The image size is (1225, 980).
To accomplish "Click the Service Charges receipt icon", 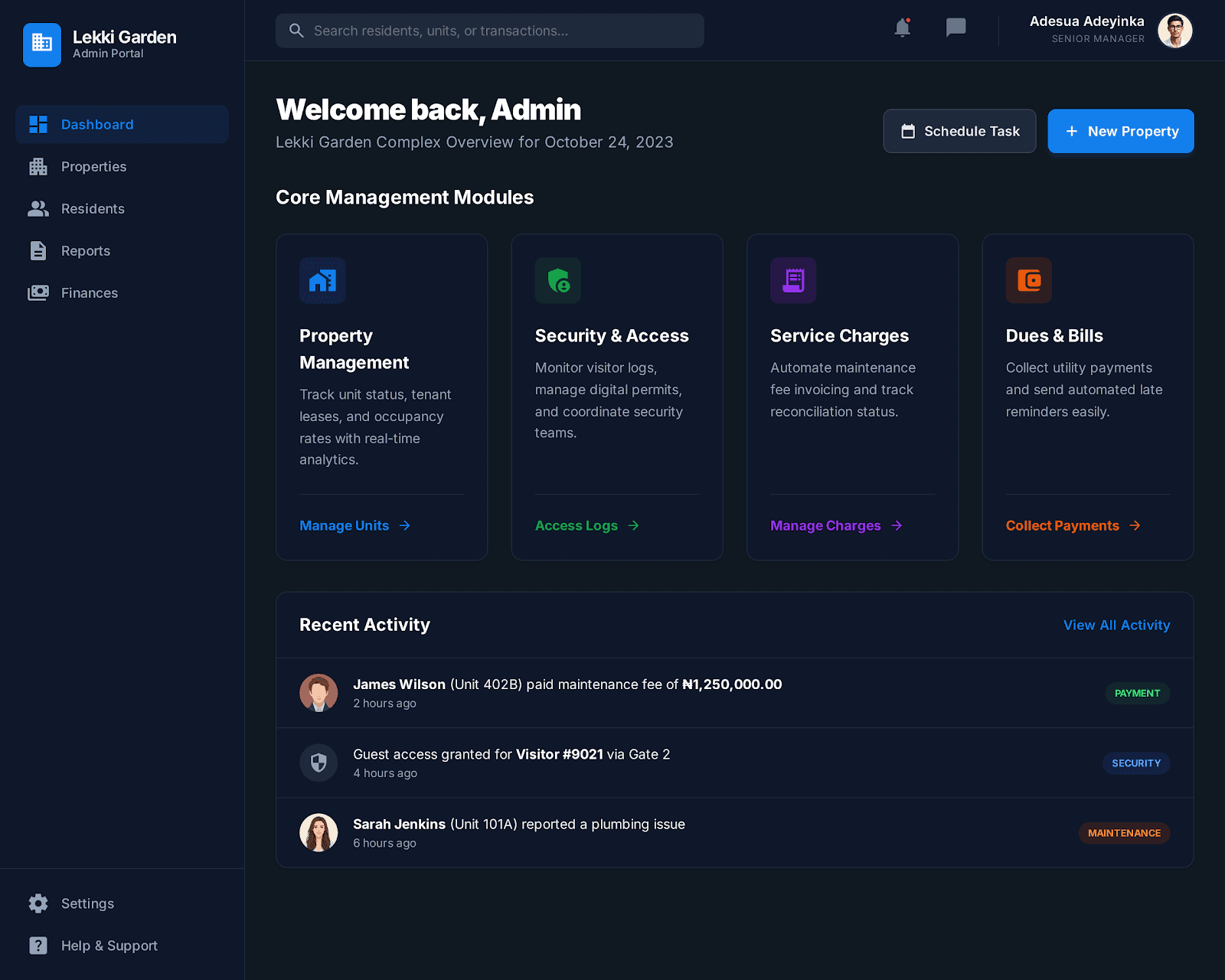I will point(793,281).
